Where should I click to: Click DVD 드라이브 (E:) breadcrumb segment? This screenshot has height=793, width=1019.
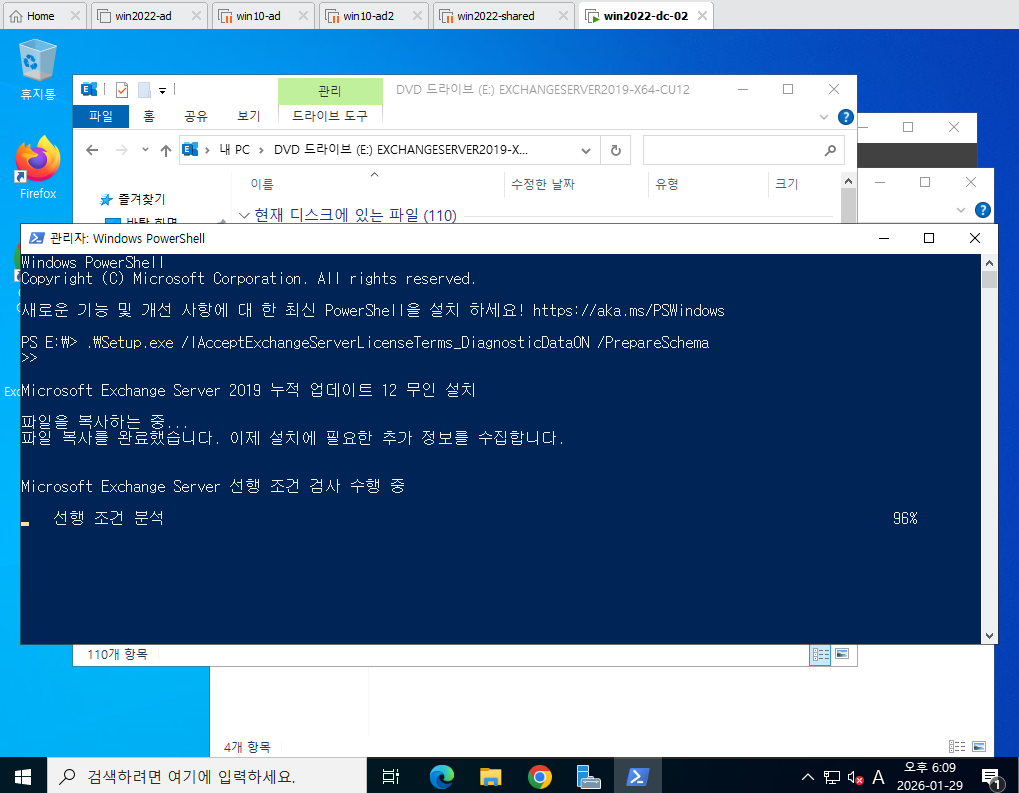pos(400,150)
